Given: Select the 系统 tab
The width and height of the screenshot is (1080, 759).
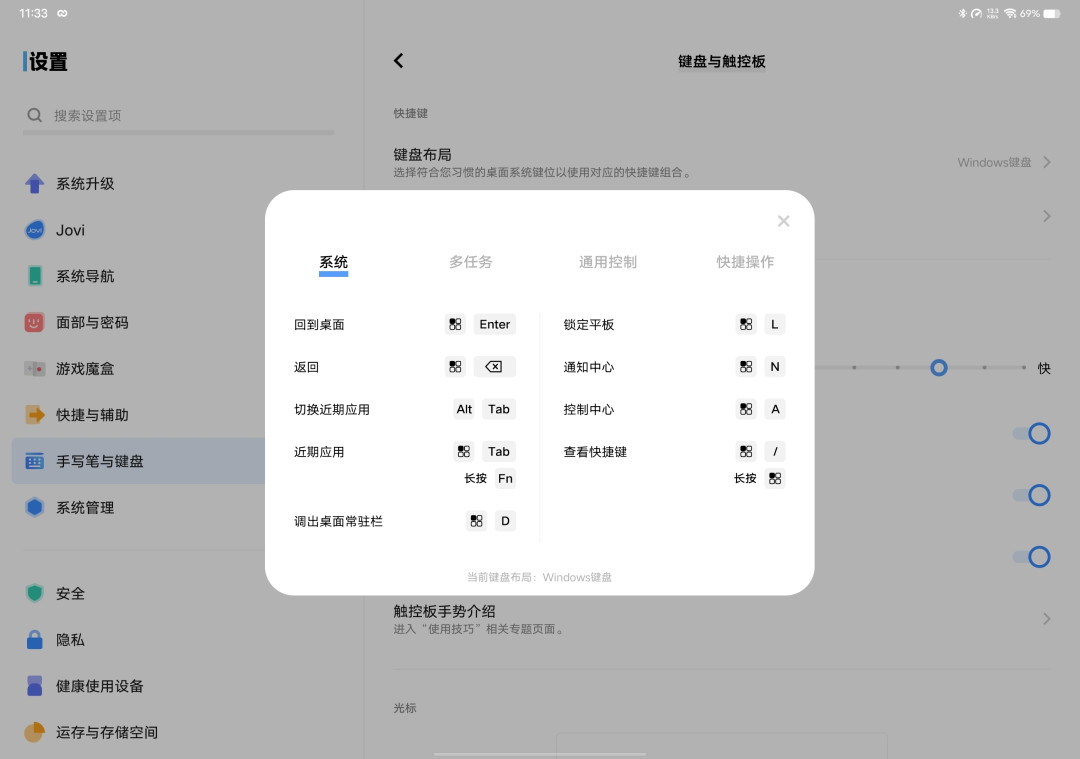Looking at the screenshot, I should pyautogui.click(x=333, y=262).
